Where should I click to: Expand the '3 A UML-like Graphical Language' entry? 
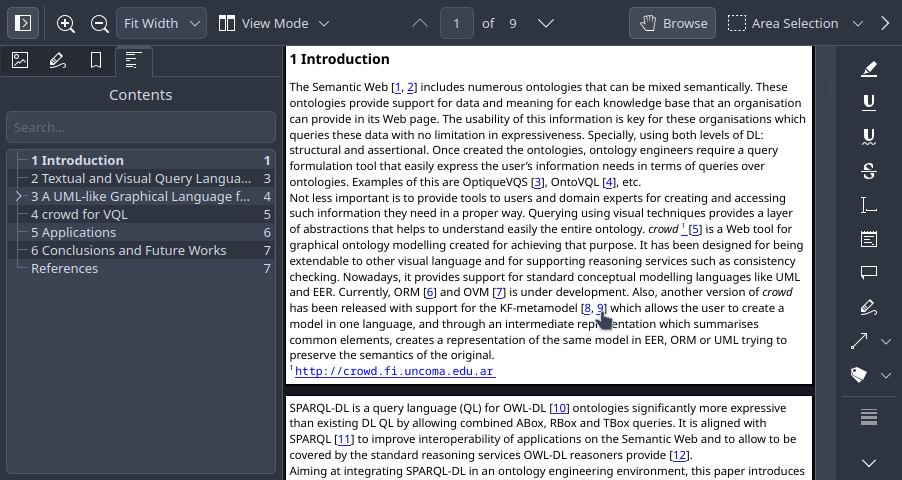[x=18, y=197]
